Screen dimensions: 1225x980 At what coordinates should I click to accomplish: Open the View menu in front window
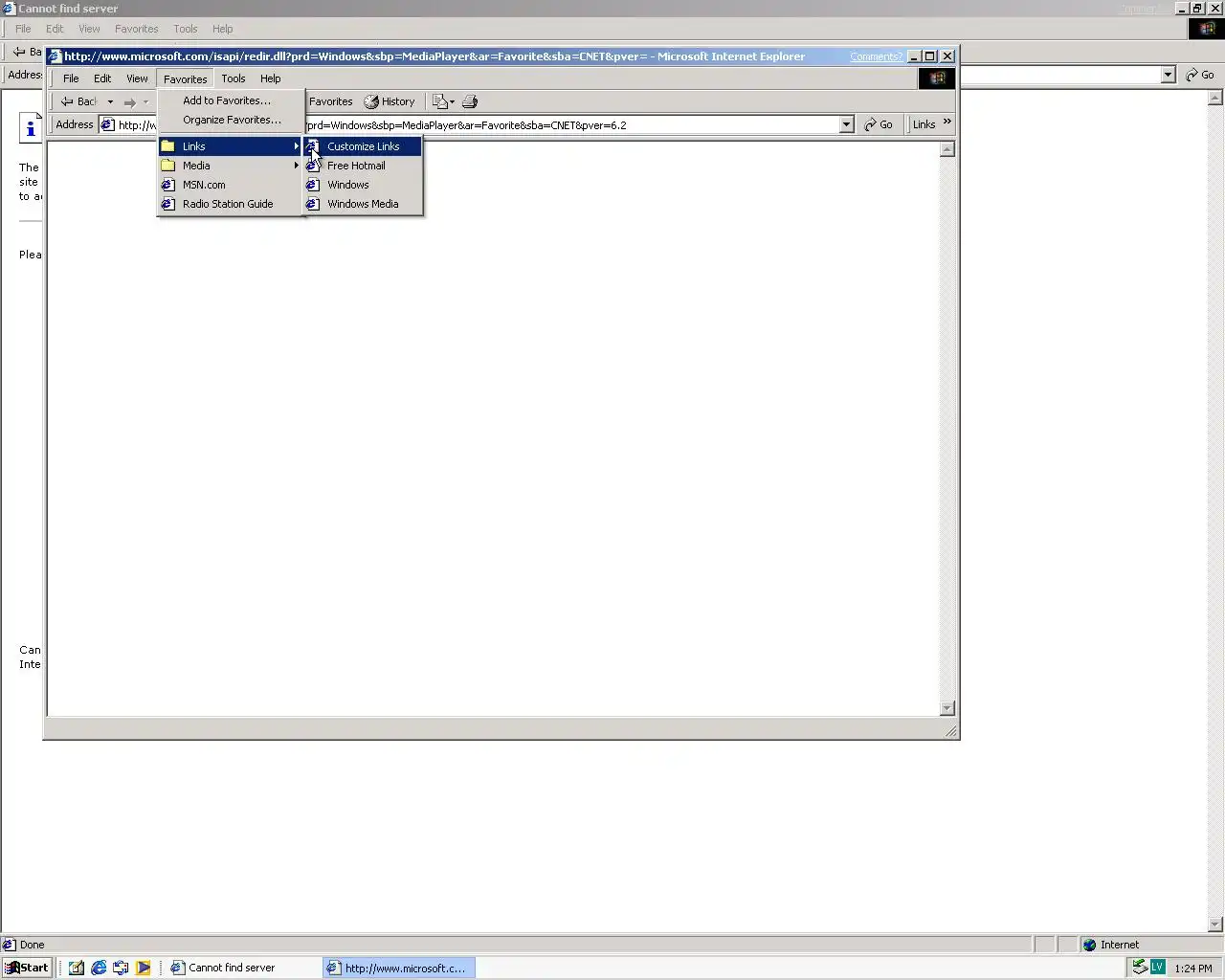(x=137, y=78)
